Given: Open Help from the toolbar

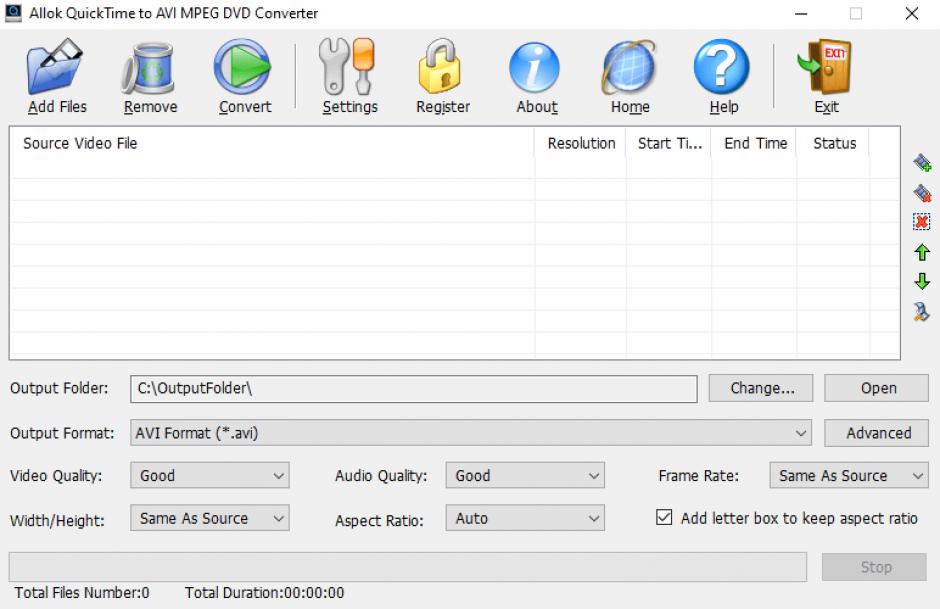Looking at the screenshot, I should pyautogui.click(x=722, y=68).
